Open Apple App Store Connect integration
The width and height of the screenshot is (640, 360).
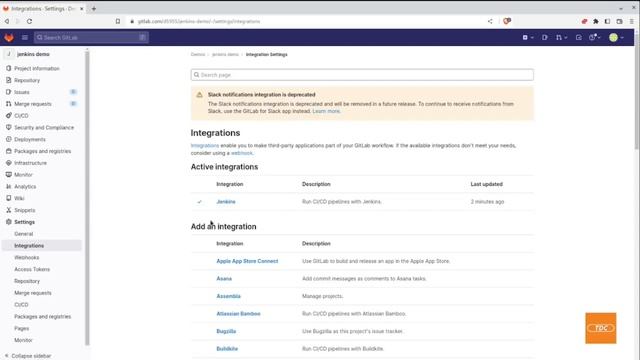(x=247, y=261)
